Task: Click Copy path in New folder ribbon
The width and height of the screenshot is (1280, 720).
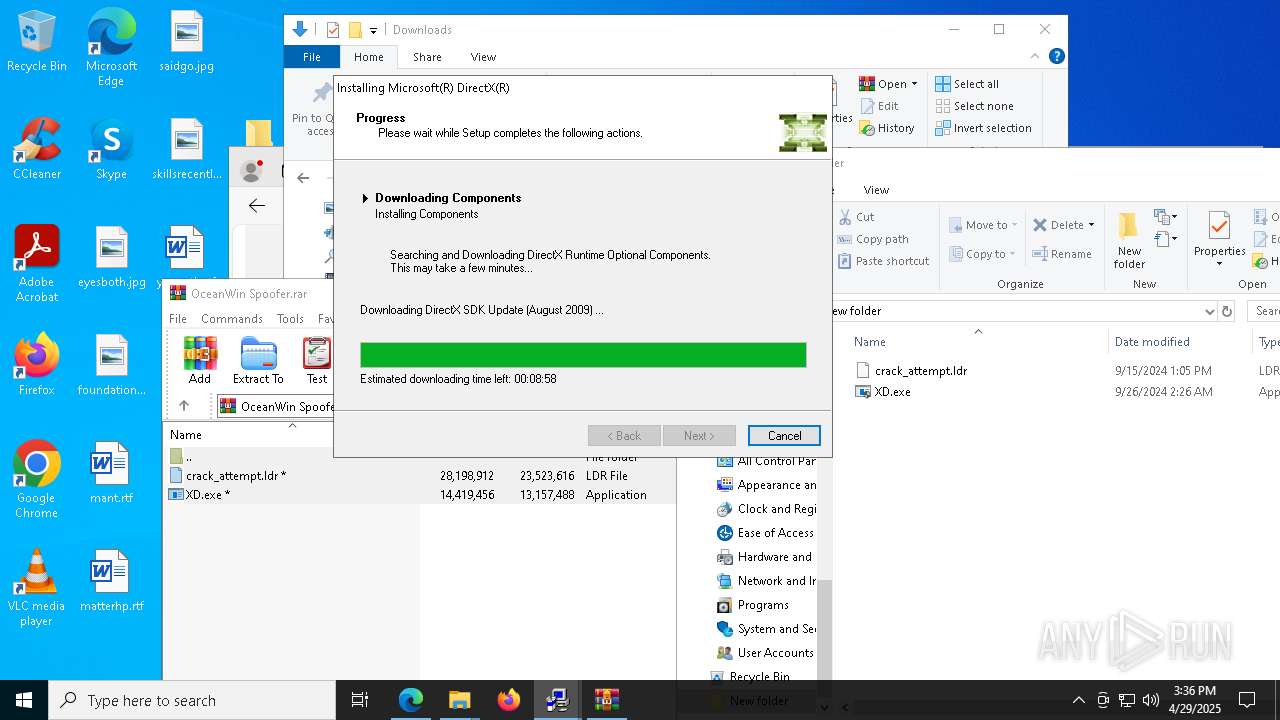Action: (873, 239)
